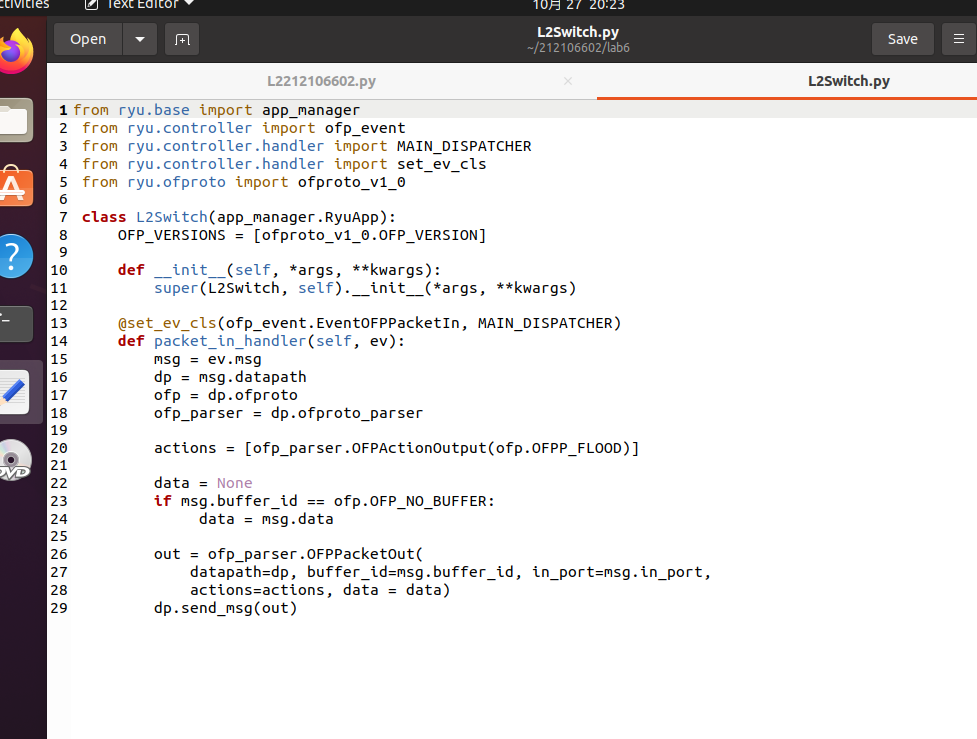Open the hamburger menu in the header bar
Image resolution: width=977 pixels, height=739 pixels.
click(x=958, y=39)
